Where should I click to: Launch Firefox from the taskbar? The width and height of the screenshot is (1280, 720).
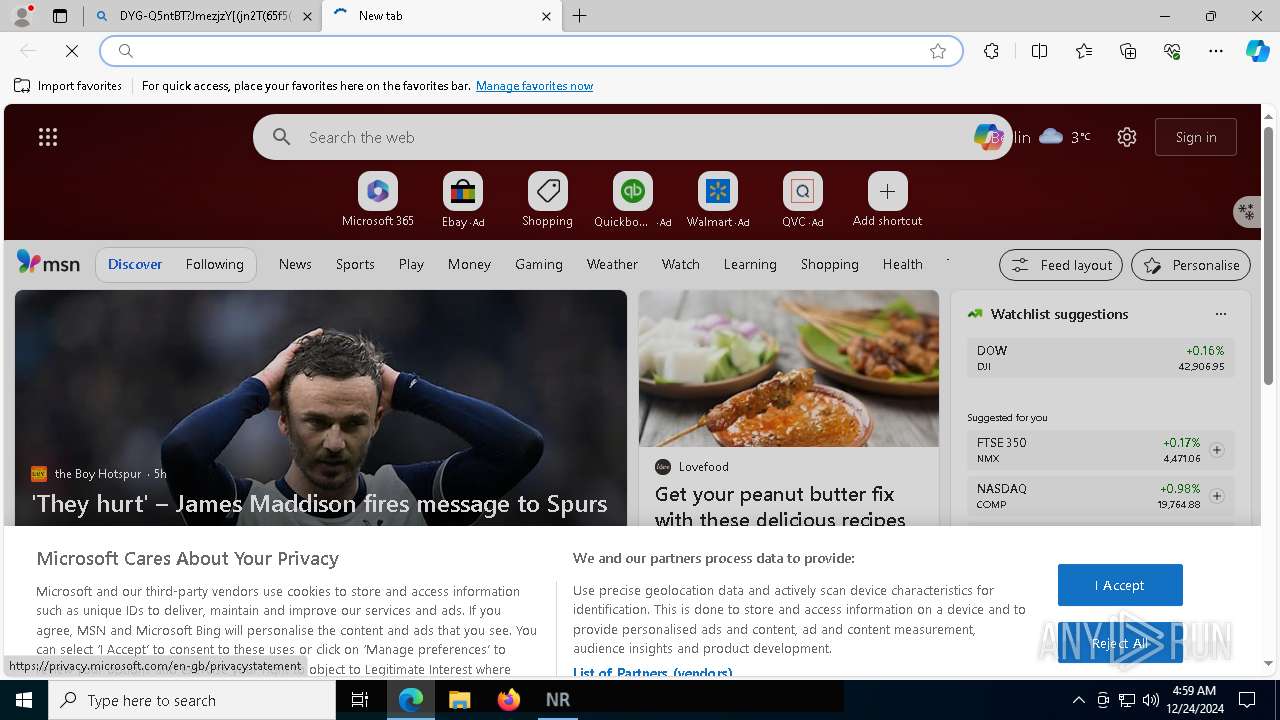click(509, 700)
